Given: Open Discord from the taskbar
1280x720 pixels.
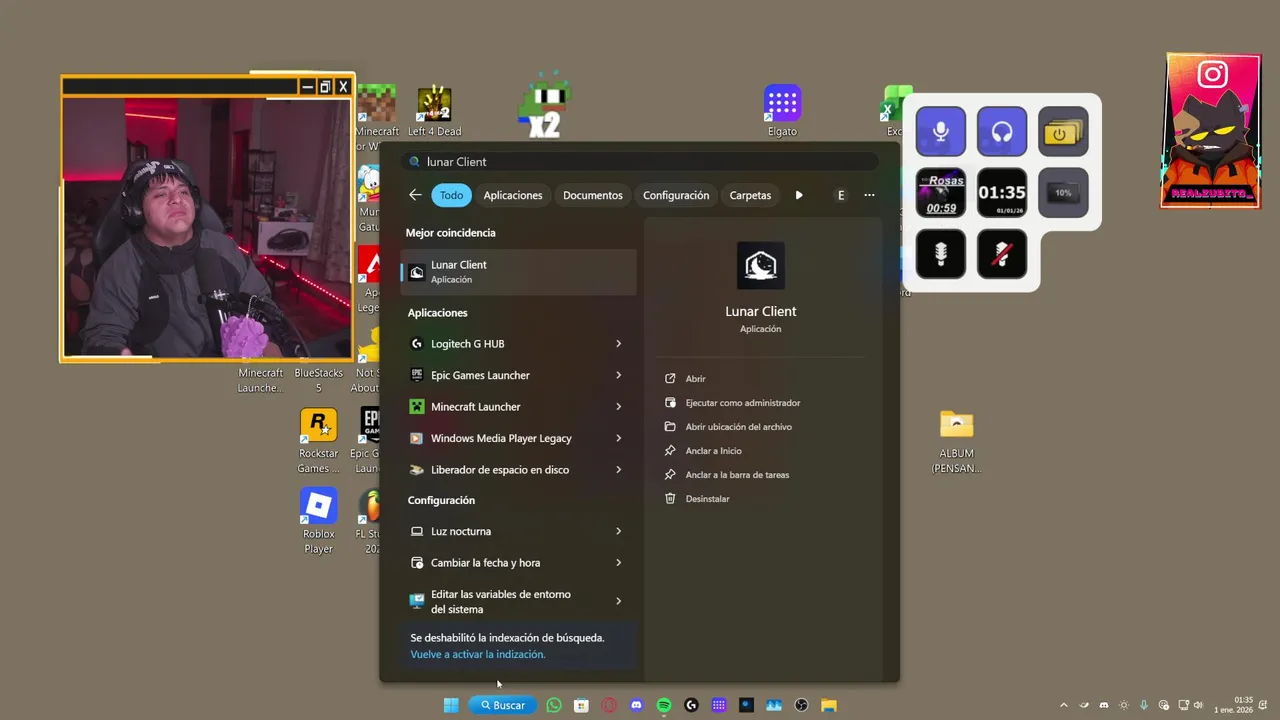Looking at the screenshot, I should coord(636,705).
